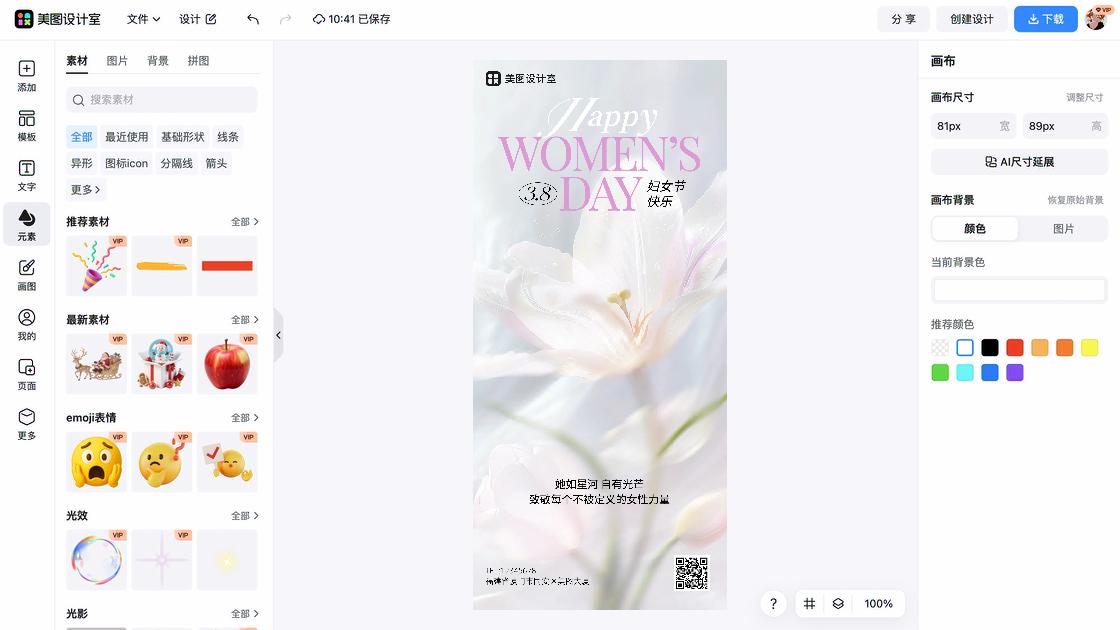The image size is (1120, 630).
Task: Select the orange brush stroke element
Action: click(x=161, y=266)
